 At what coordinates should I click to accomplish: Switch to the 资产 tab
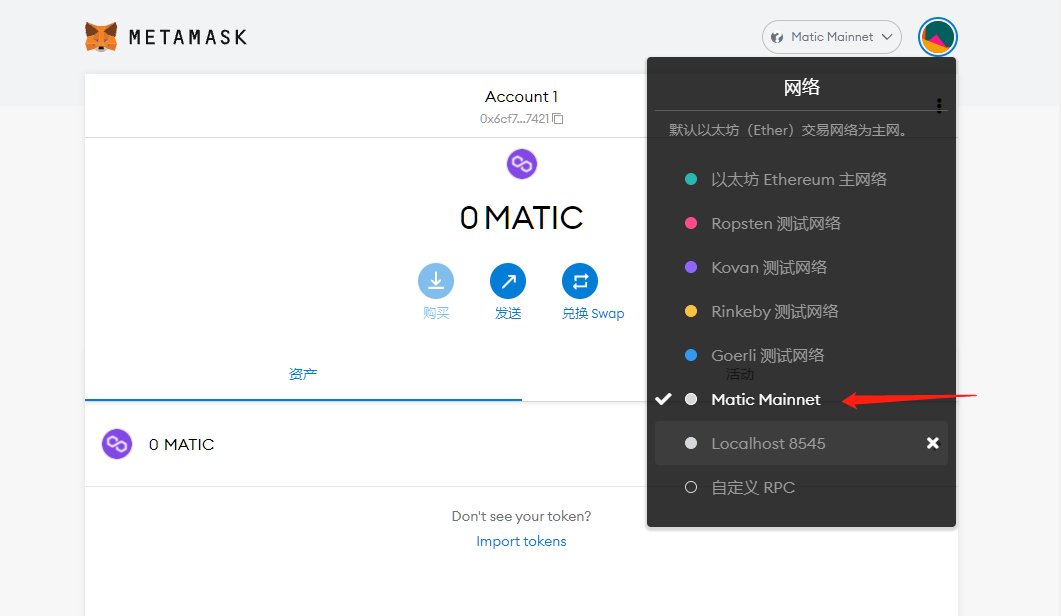click(x=303, y=374)
